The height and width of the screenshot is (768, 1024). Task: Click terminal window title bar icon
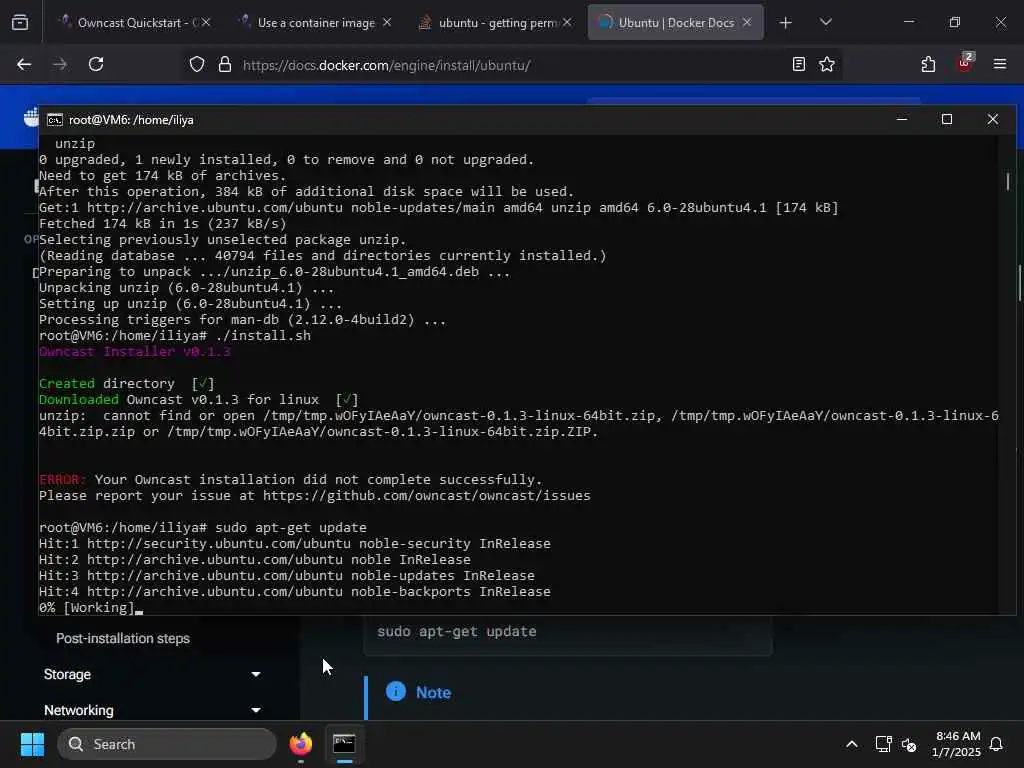[55, 120]
